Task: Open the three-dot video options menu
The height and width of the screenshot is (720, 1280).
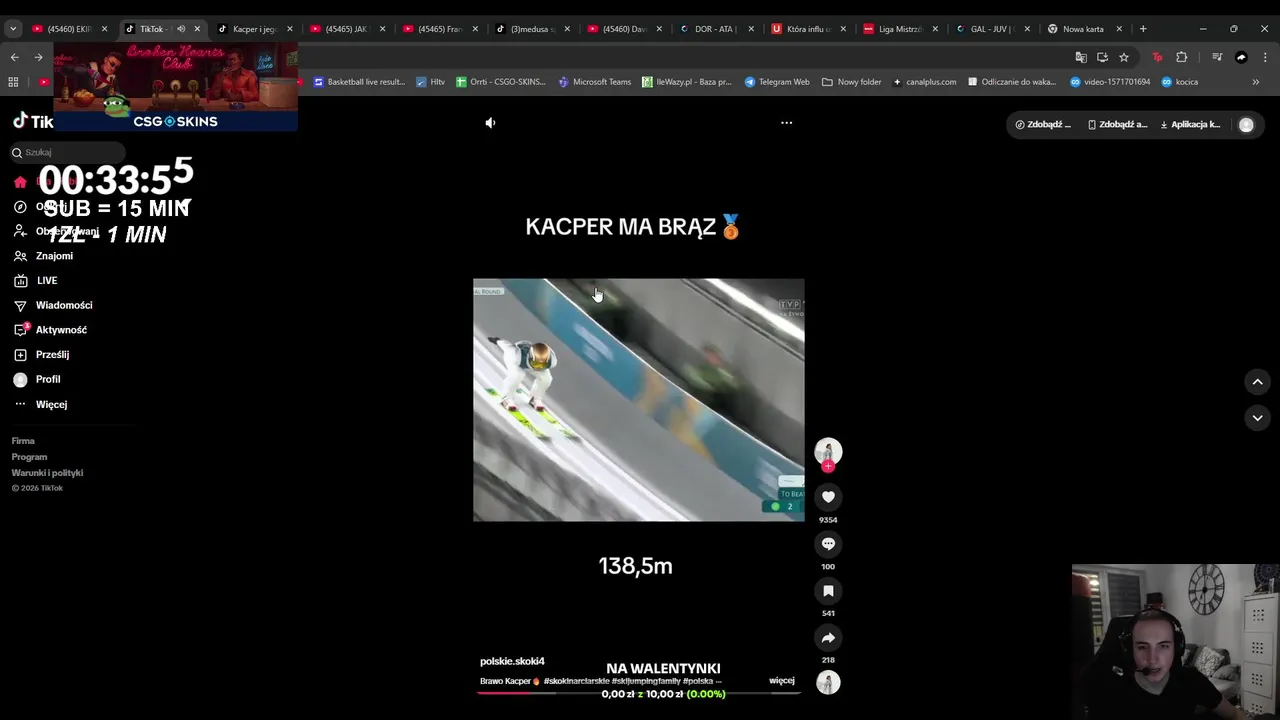Action: (786, 123)
